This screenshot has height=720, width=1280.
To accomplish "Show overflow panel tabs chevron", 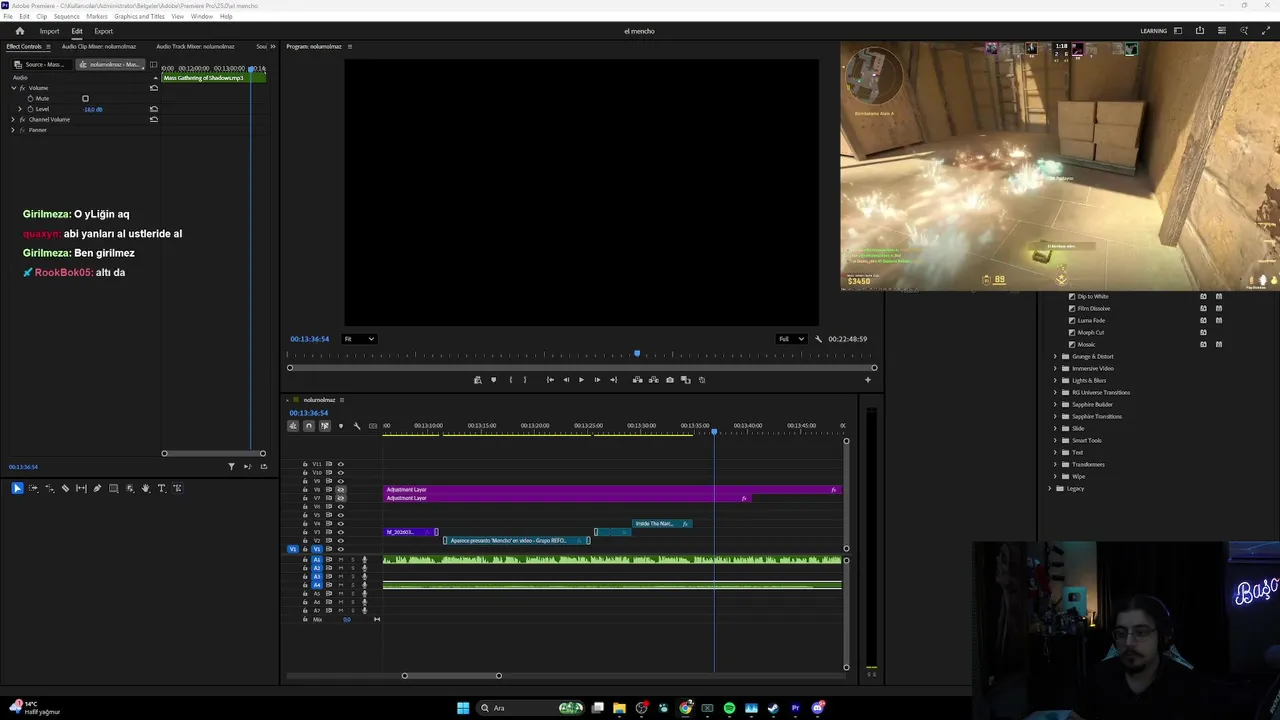I will (x=274, y=46).
